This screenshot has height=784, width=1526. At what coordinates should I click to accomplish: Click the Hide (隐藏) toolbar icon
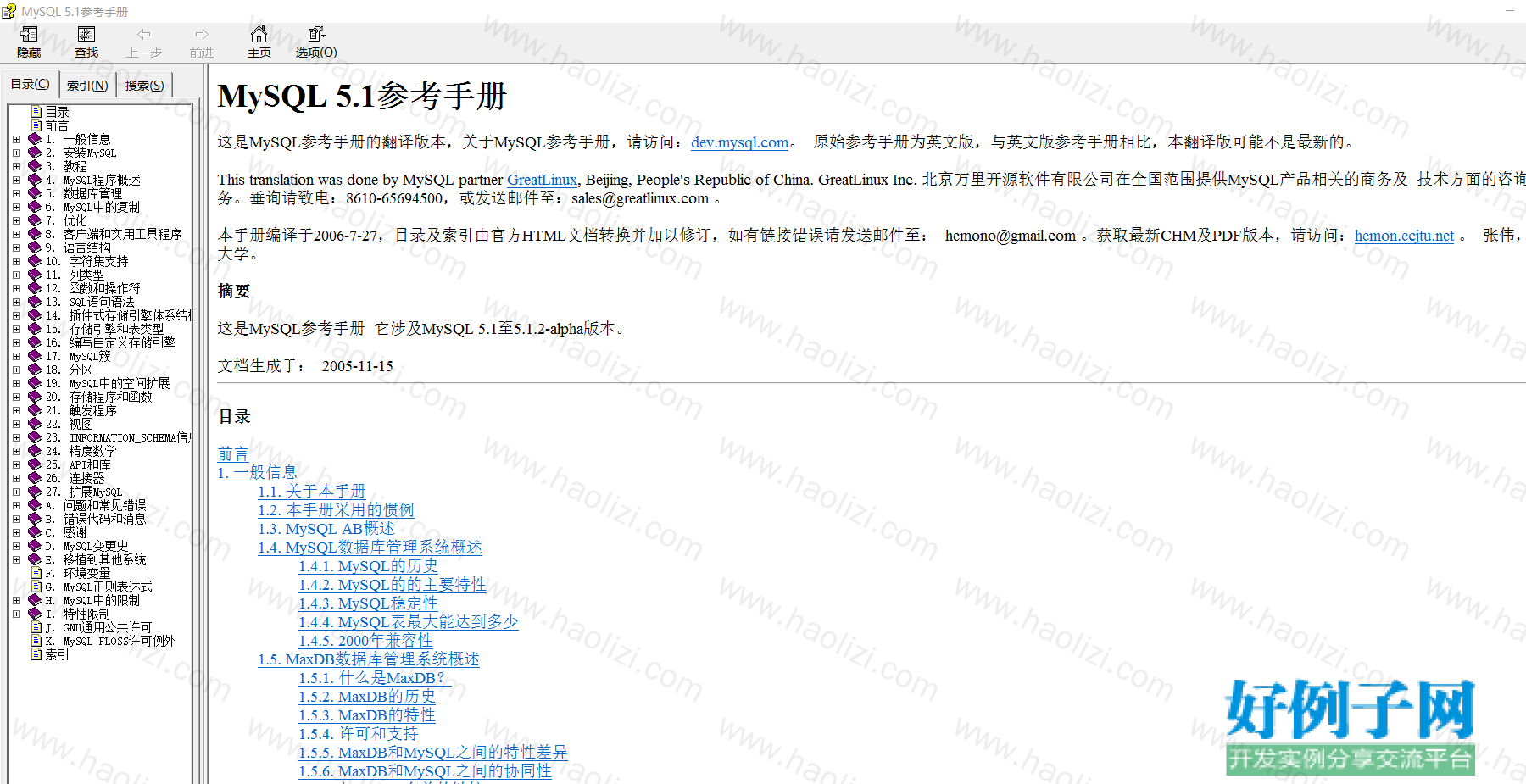point(29,35)
